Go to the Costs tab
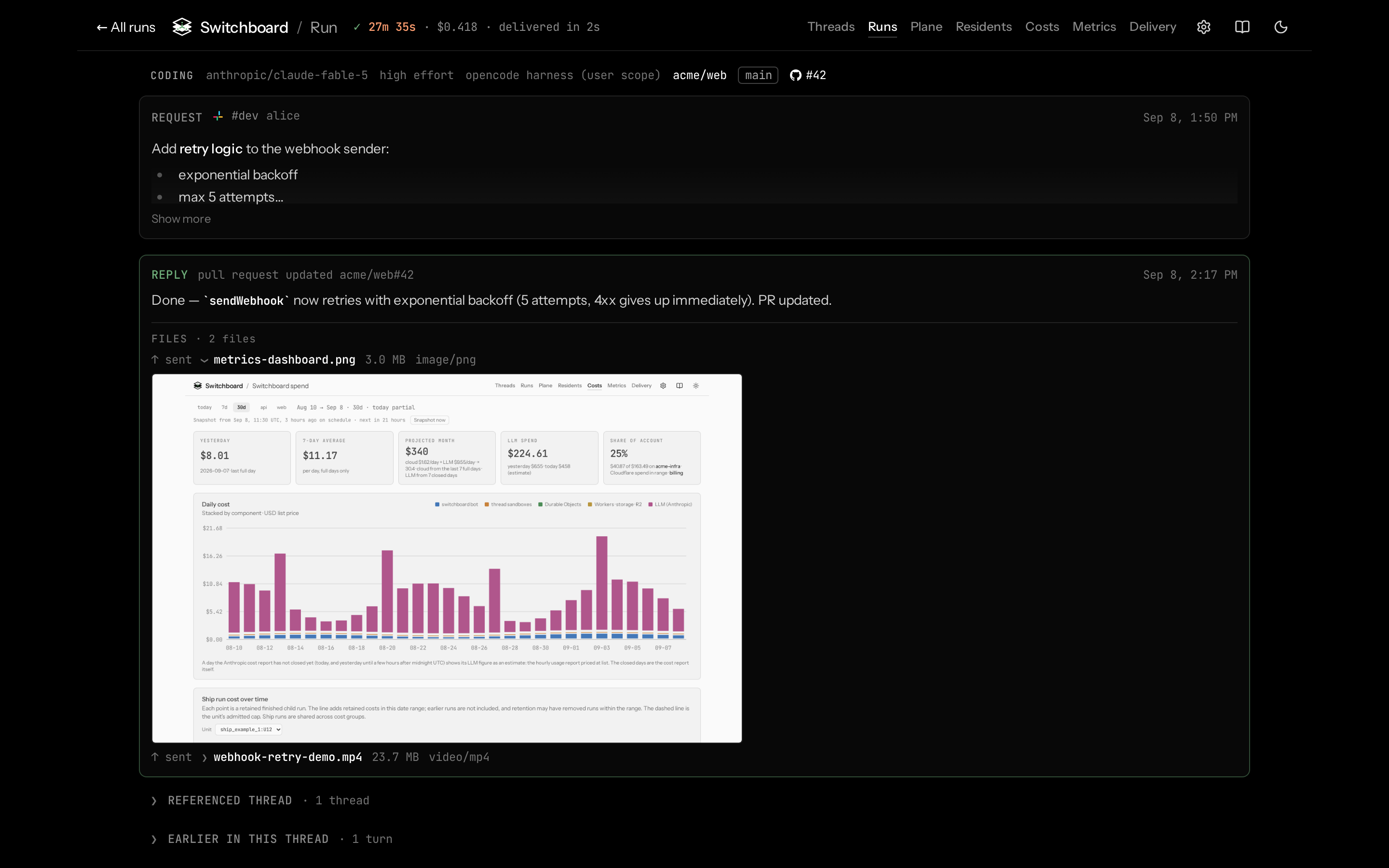Viewport: 1389px width, 868px height. (1042, 27)
